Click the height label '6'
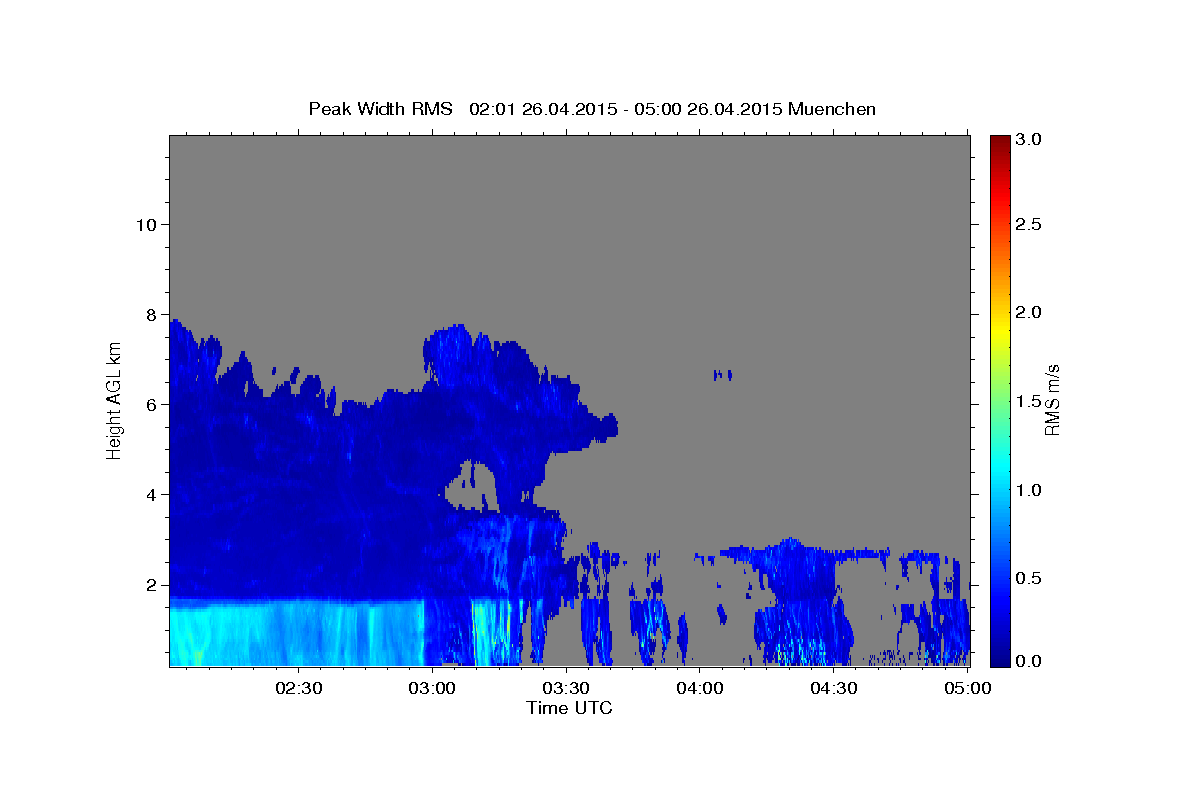The height and width of the screenshot is (800, 1200). tap(149, 404)
